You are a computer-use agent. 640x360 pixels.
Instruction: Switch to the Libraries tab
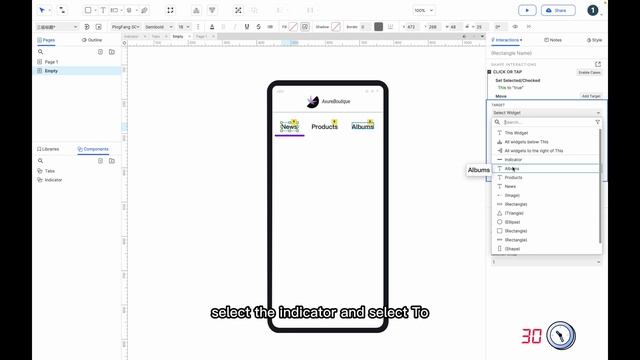(48, 149)
